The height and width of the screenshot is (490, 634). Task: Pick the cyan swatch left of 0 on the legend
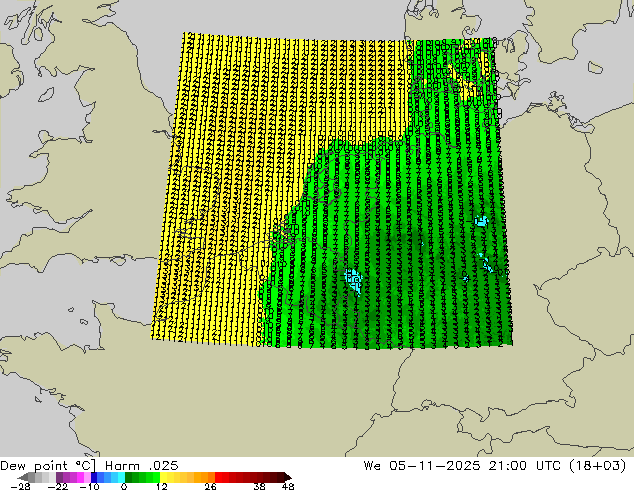(121, 477)
